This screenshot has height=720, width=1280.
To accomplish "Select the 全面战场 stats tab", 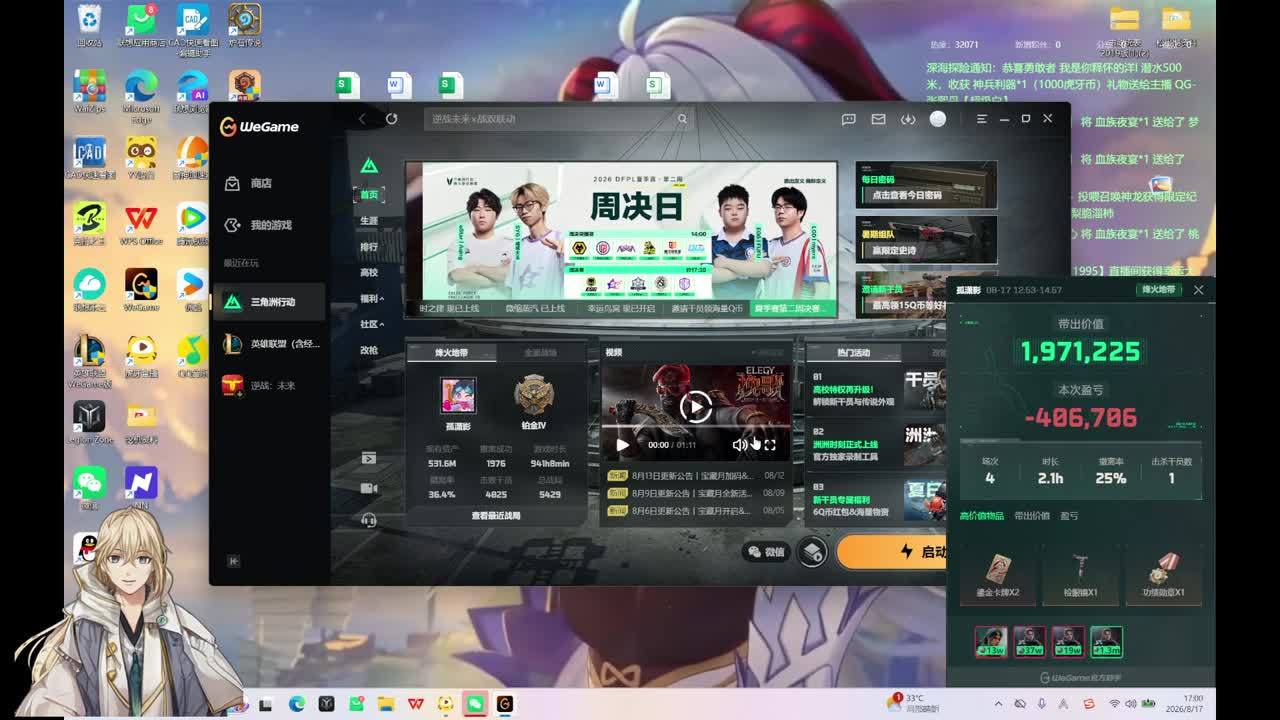I will tap(541, 353).
